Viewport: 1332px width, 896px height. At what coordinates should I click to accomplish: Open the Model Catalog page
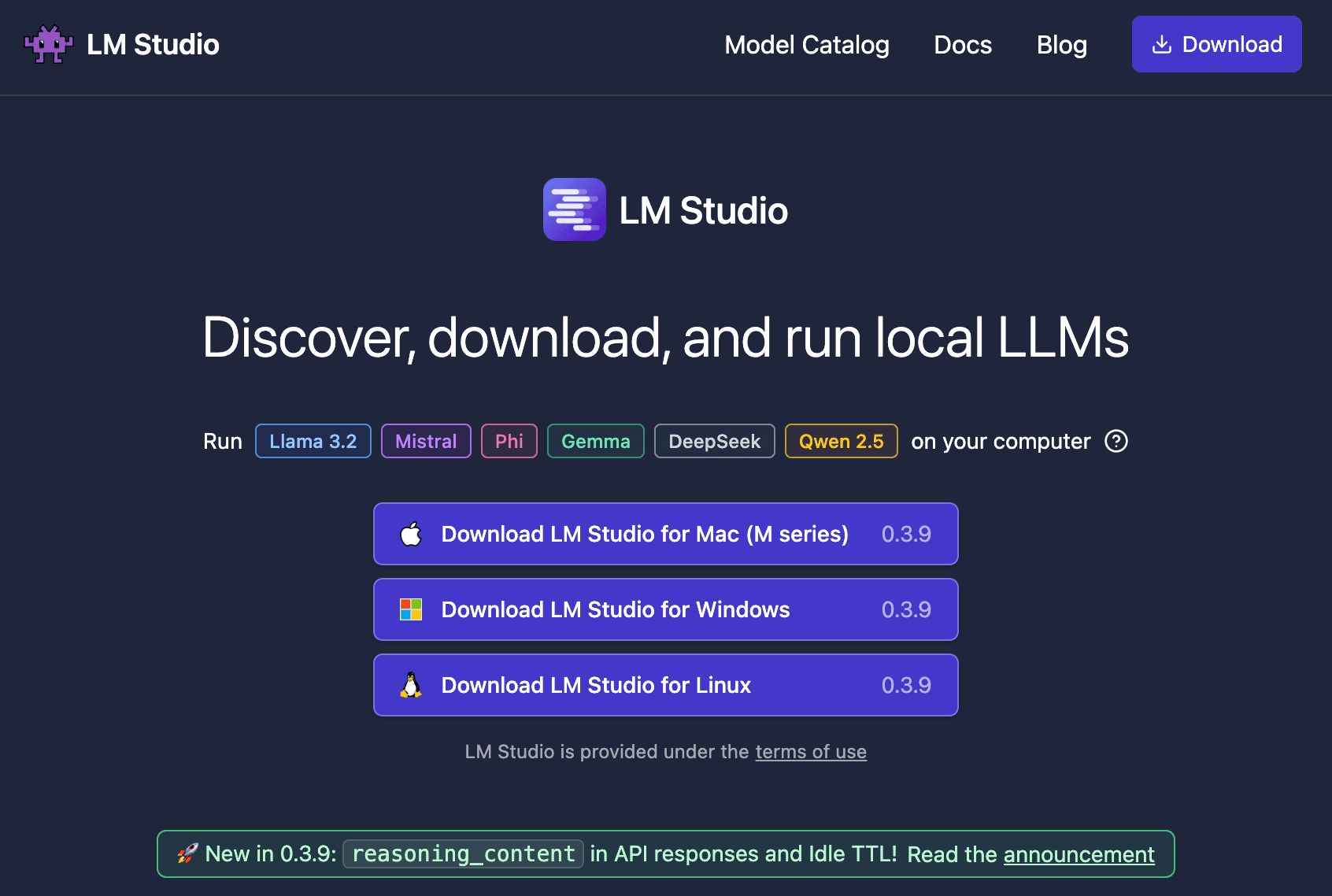(x=806, y=45)
